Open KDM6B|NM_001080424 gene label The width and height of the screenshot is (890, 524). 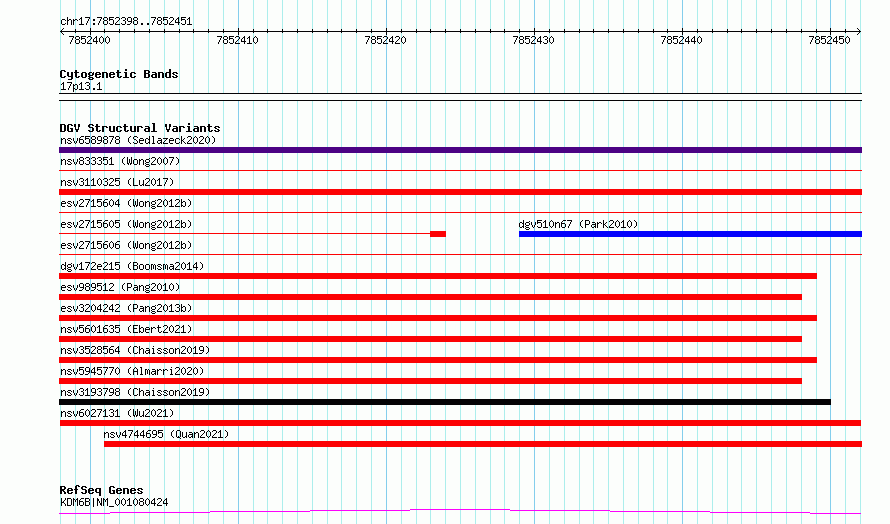click(x=114, y=502)
